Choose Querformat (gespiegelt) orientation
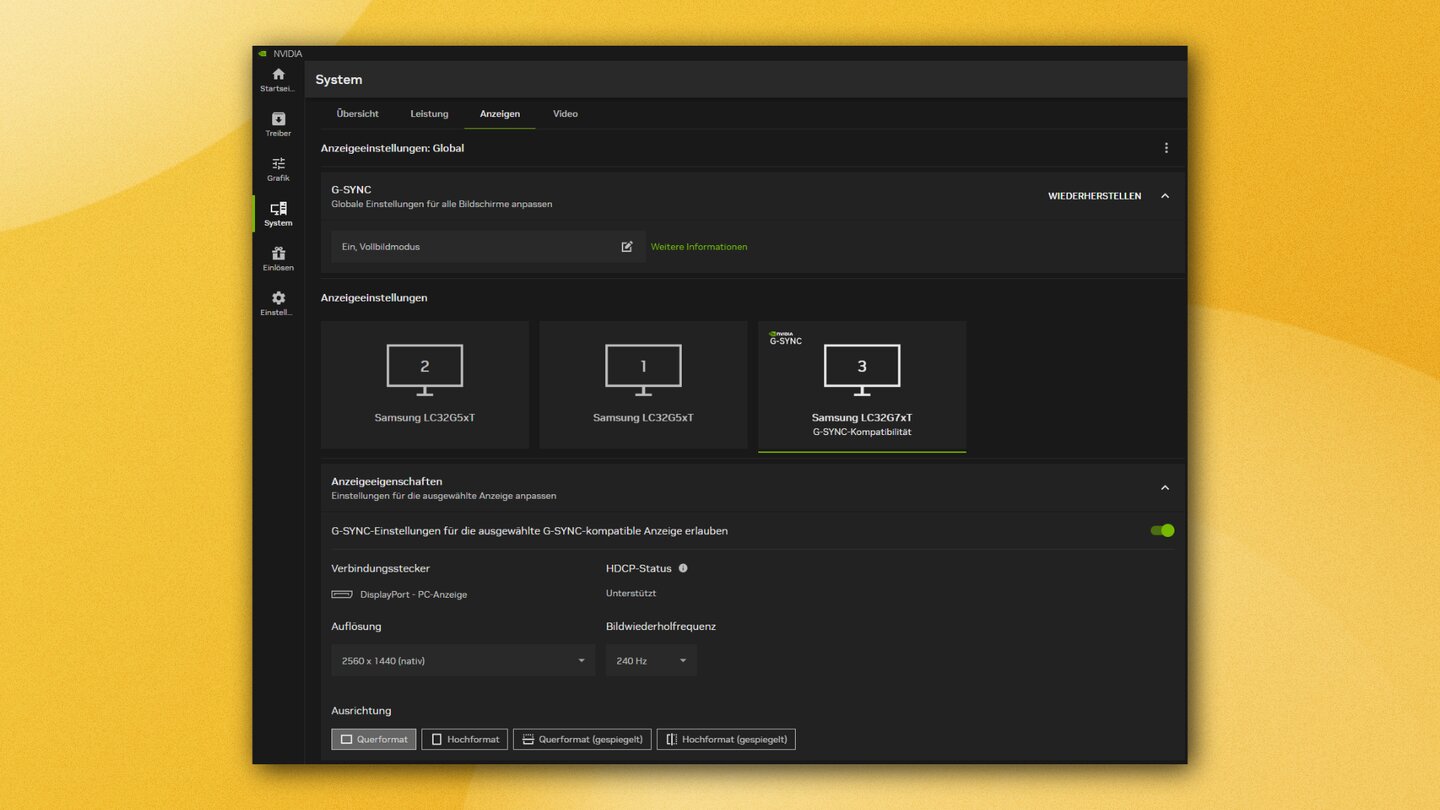The height and width of the screenshot is (810, 1440). 582,739
